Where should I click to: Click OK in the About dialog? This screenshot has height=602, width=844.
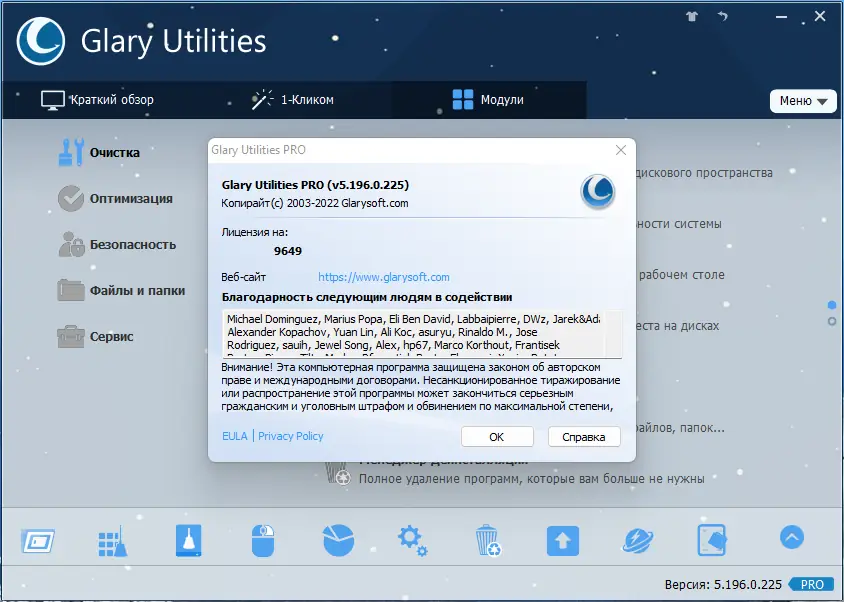pyautogui.click(x=498, y=436)
